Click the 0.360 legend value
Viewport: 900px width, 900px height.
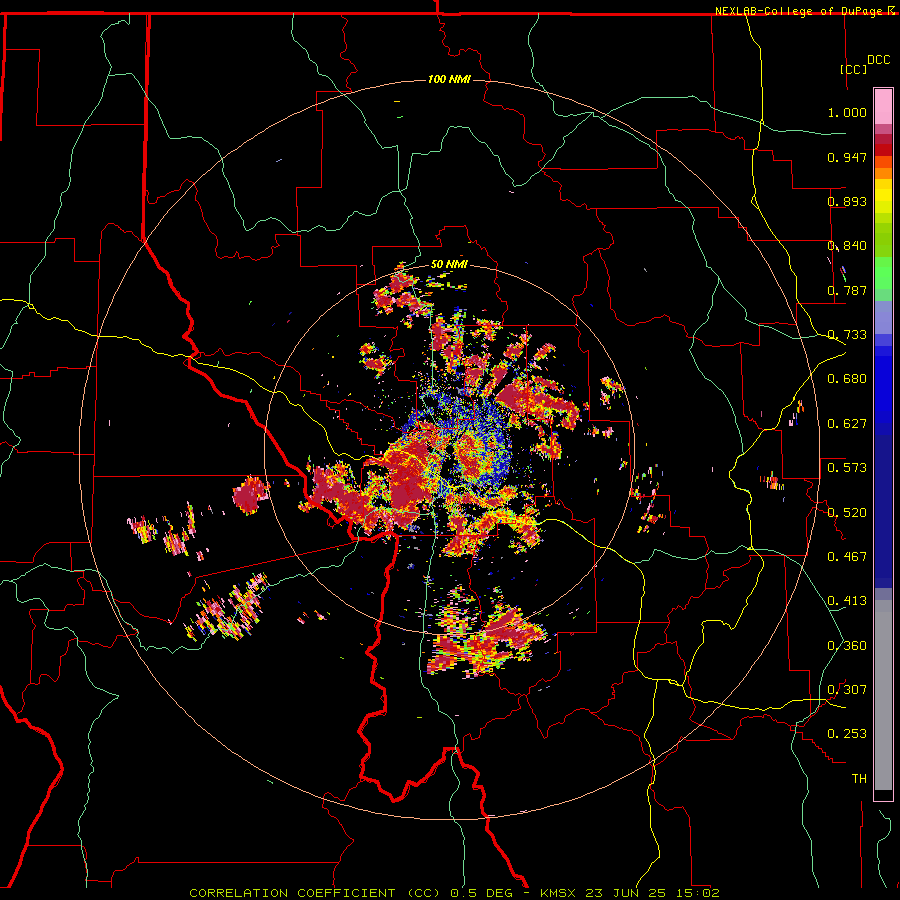(x=847, y=645)
